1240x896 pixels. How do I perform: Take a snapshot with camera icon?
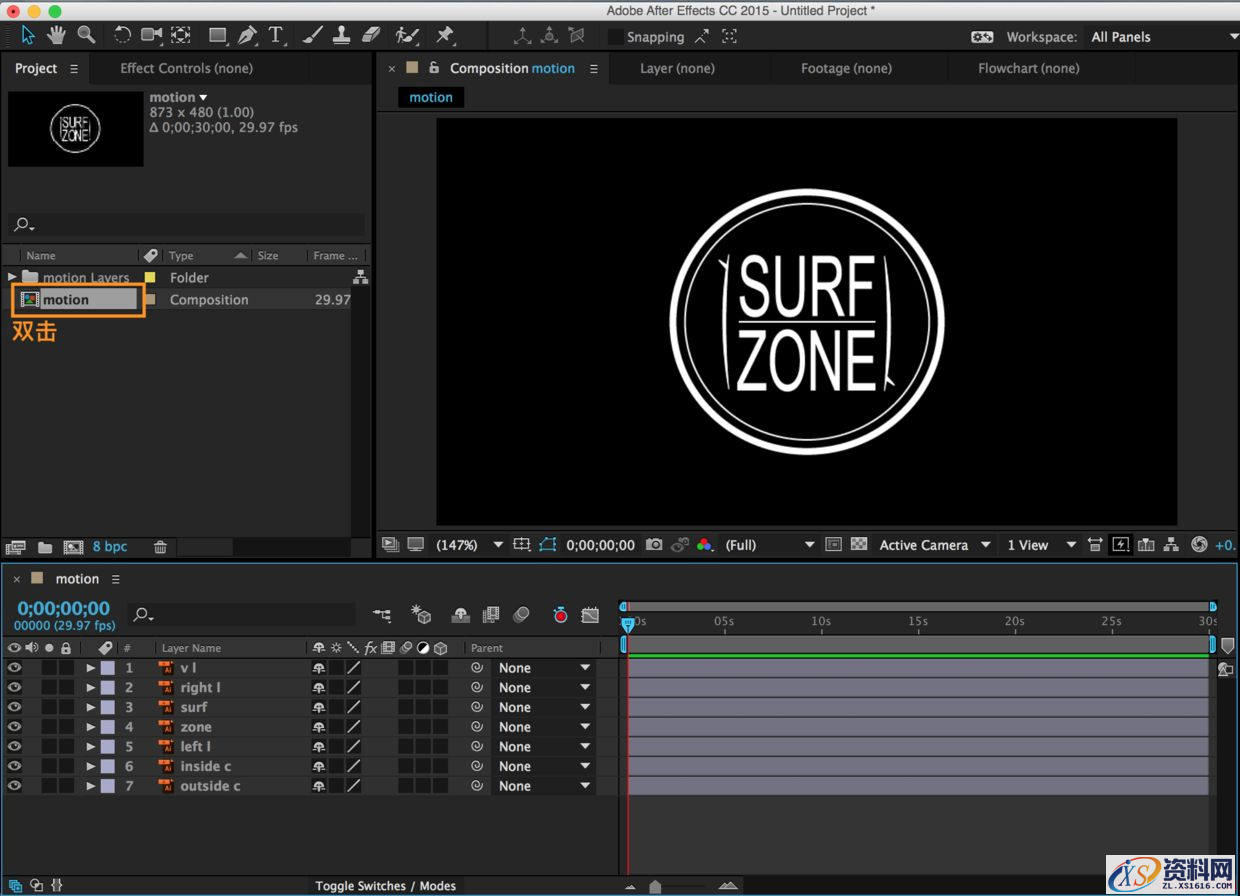click(x=654, y=545)
